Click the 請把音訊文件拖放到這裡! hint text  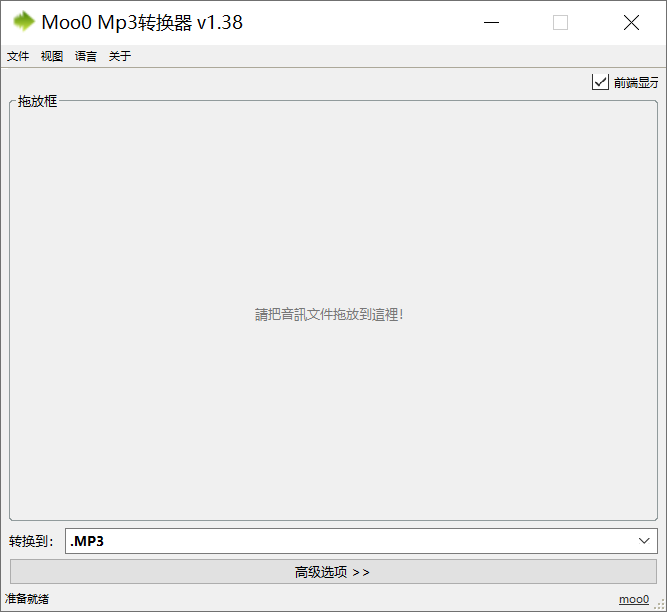click(329, 315)
